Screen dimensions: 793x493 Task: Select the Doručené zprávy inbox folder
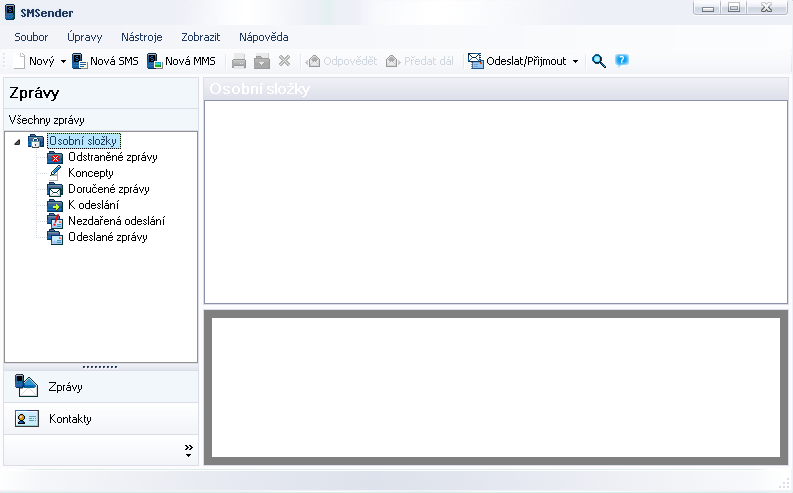pos(108,189)
